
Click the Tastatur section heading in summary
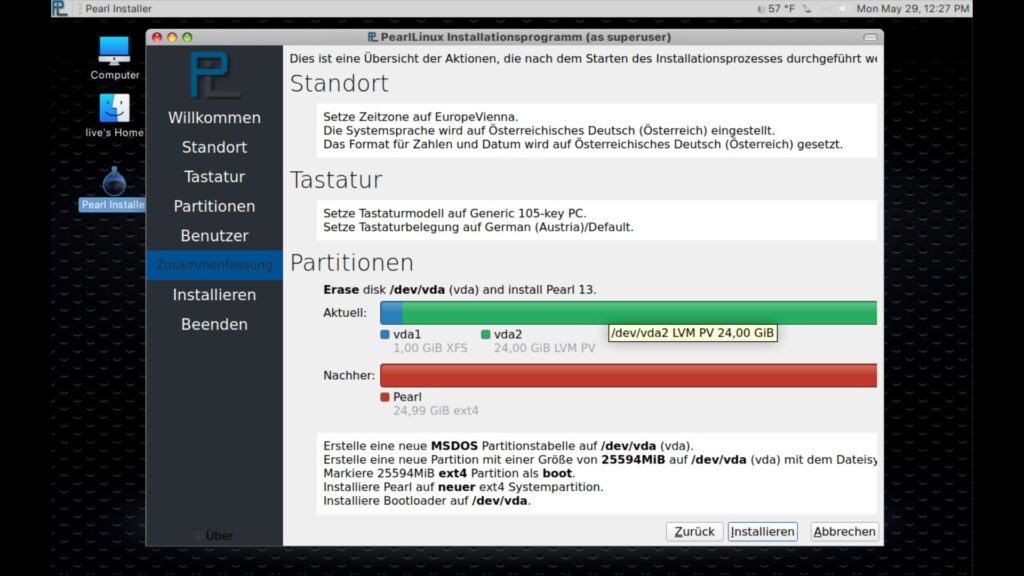[x=336, y=180]
